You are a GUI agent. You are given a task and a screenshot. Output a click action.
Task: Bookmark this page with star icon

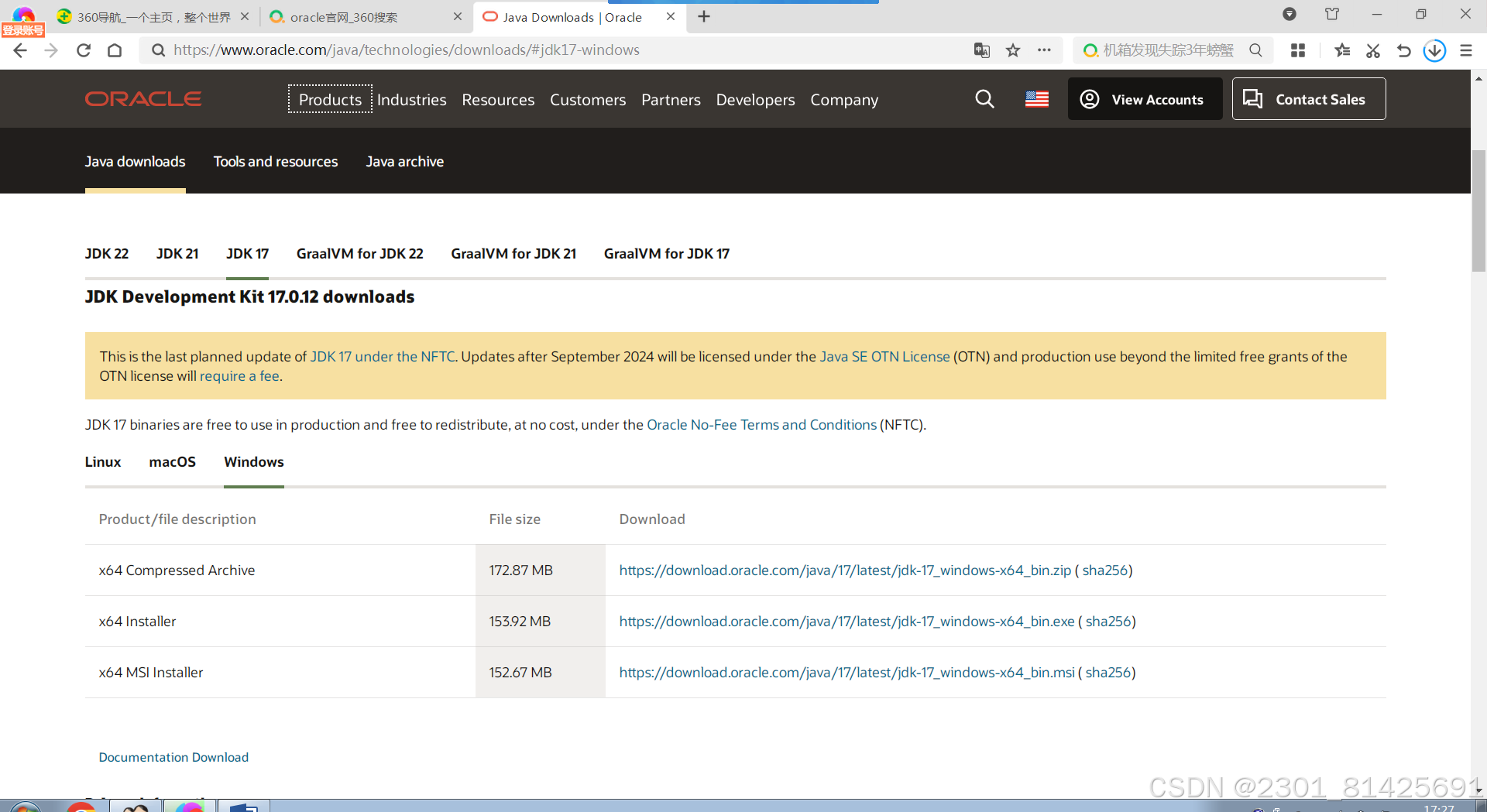[1013, 50]
